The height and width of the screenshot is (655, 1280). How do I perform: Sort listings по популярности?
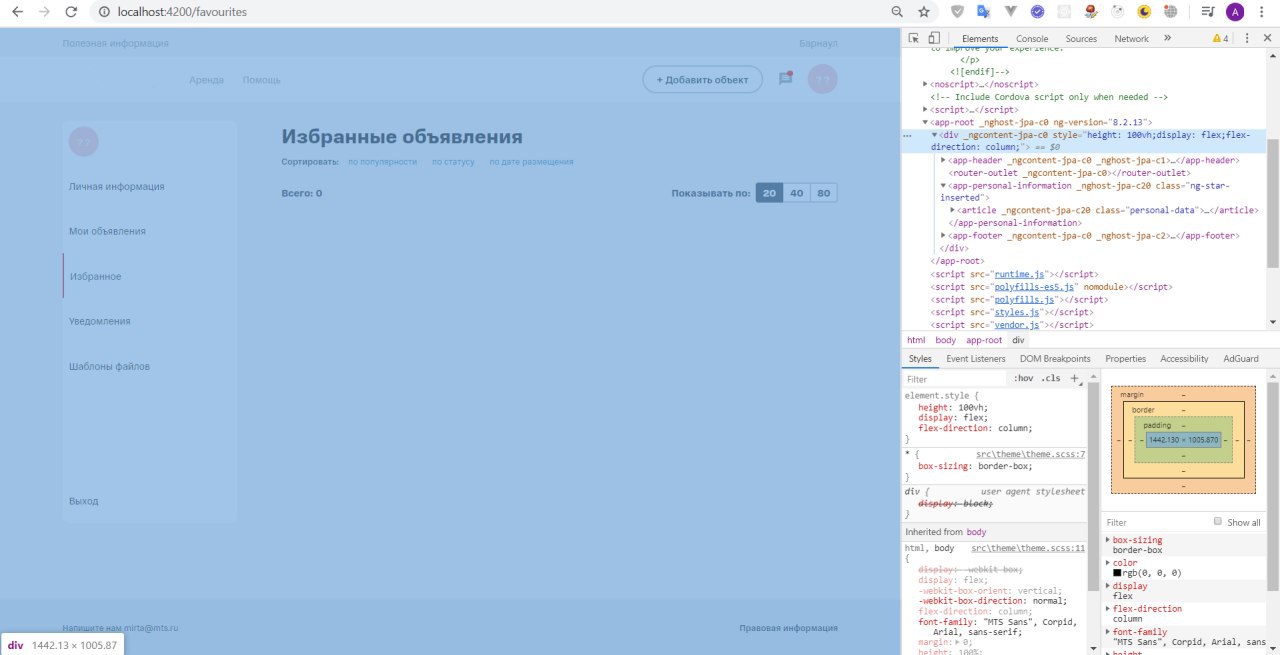(382, 161)
